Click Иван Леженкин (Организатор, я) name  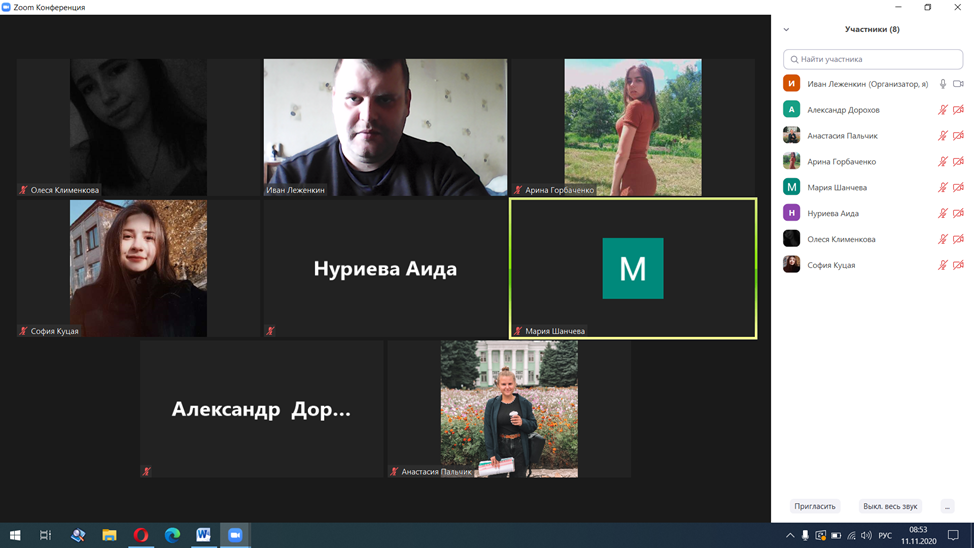point(868,84)
